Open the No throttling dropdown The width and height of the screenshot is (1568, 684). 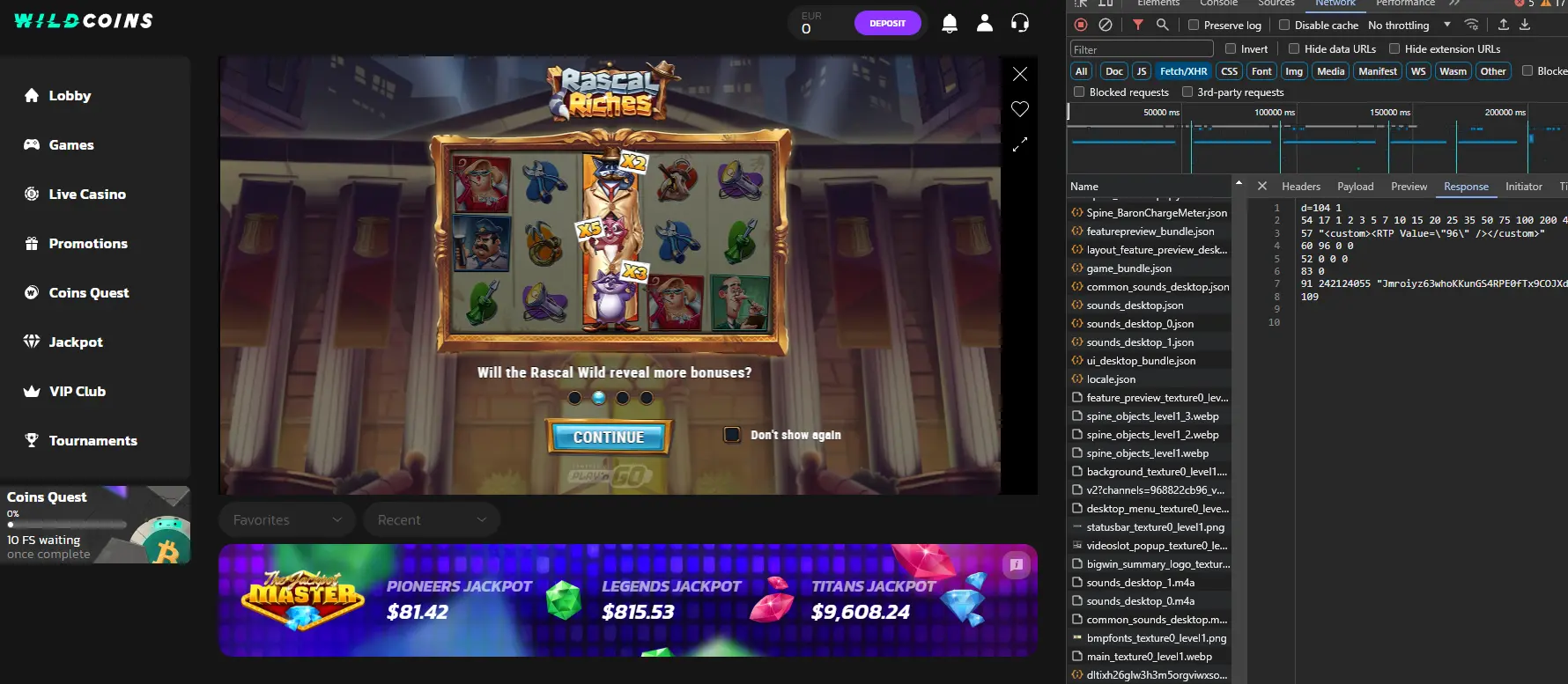pyautogui.click(x=1409, y=25)
